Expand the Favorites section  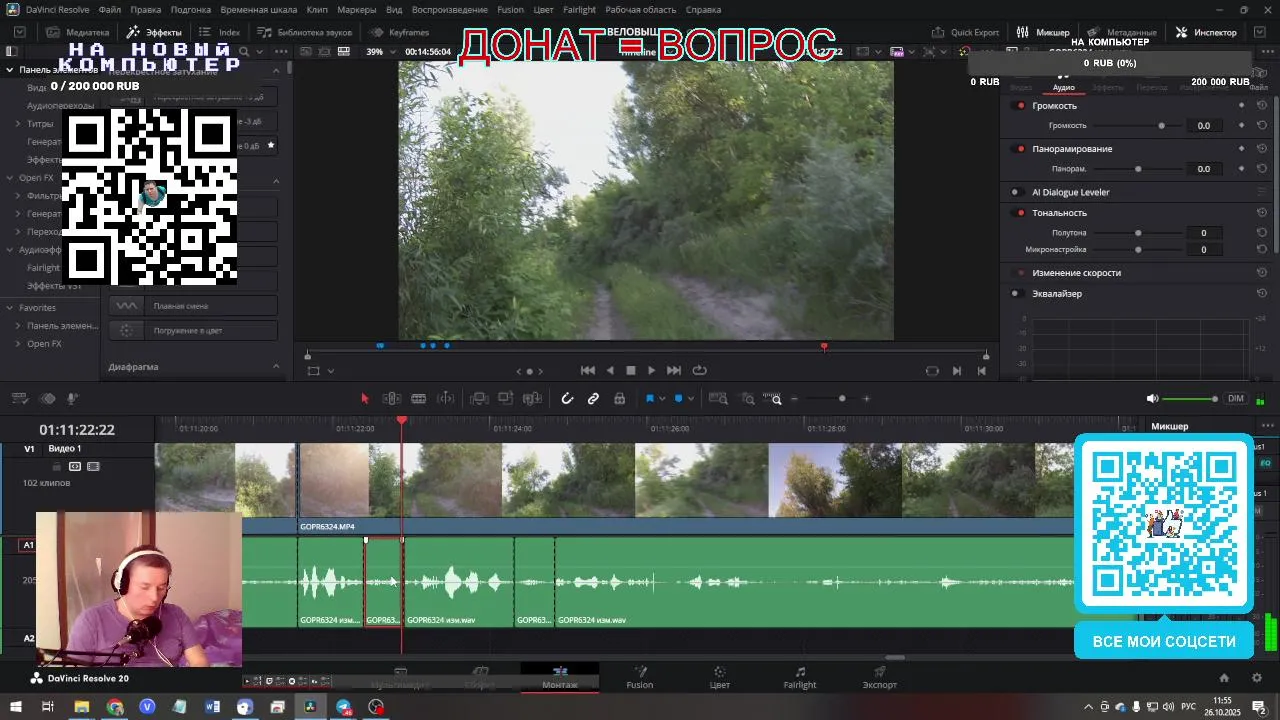tap(10, 308)
